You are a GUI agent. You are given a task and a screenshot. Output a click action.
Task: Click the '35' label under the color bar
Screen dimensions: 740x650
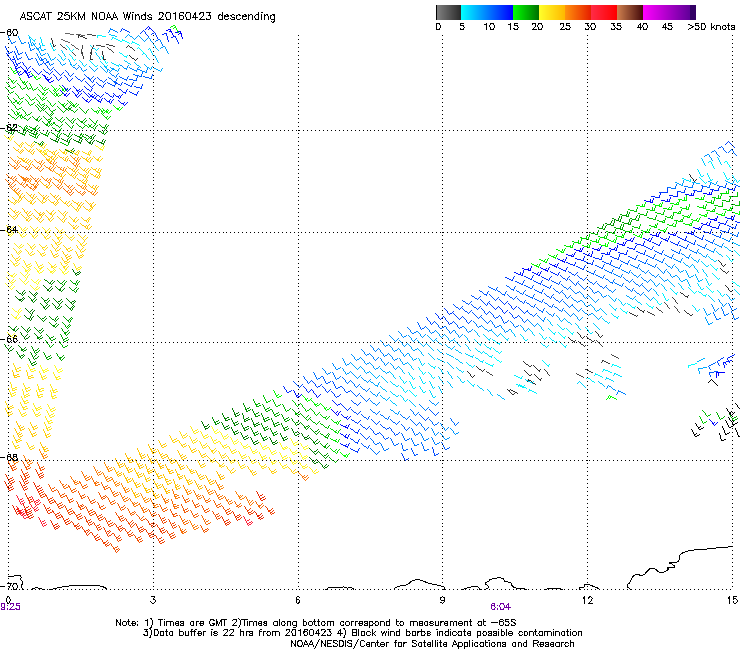tap(616, 26)
